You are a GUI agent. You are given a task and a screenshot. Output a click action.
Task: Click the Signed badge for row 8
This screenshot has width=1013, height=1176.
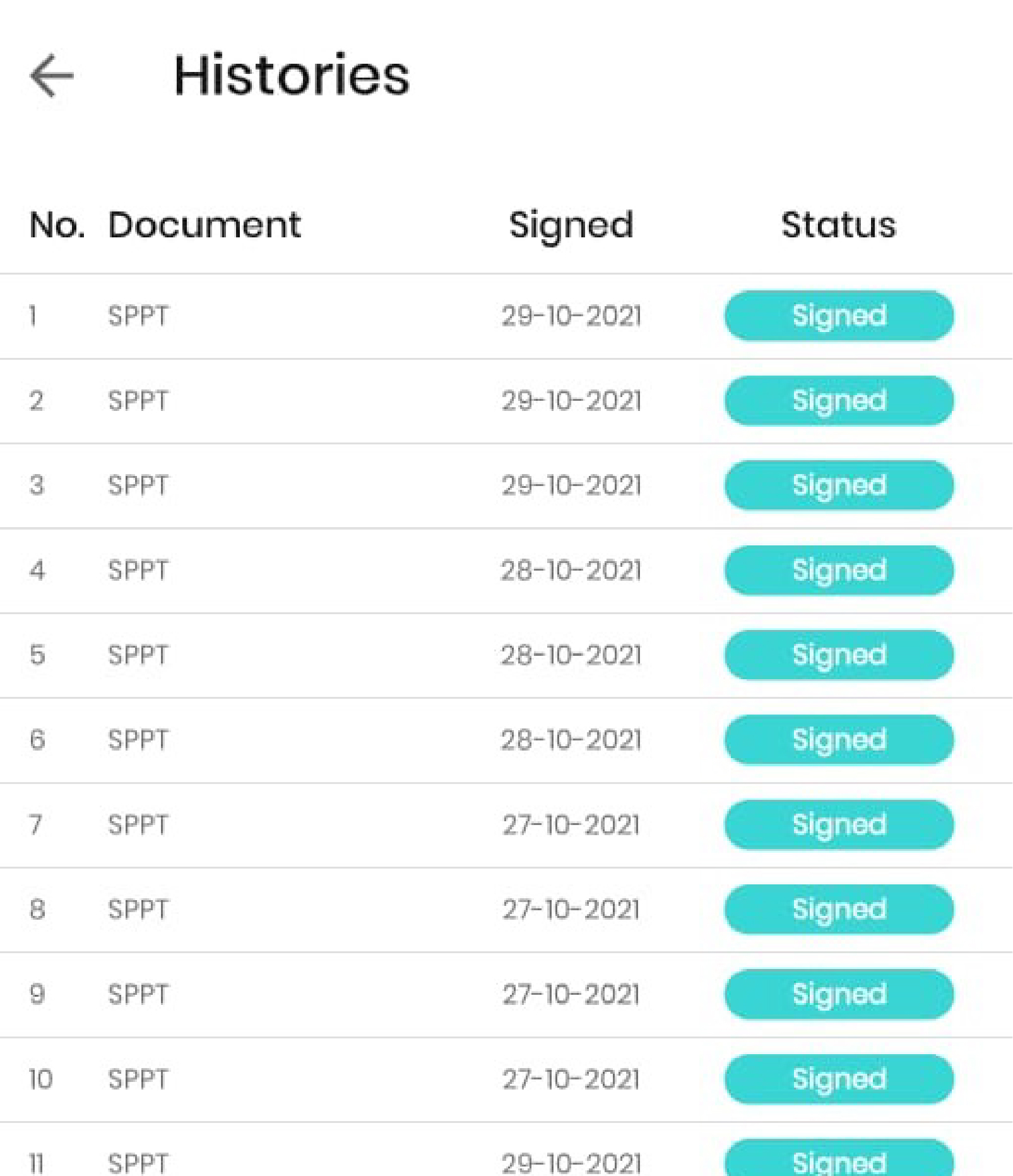[x=839, y=909]
